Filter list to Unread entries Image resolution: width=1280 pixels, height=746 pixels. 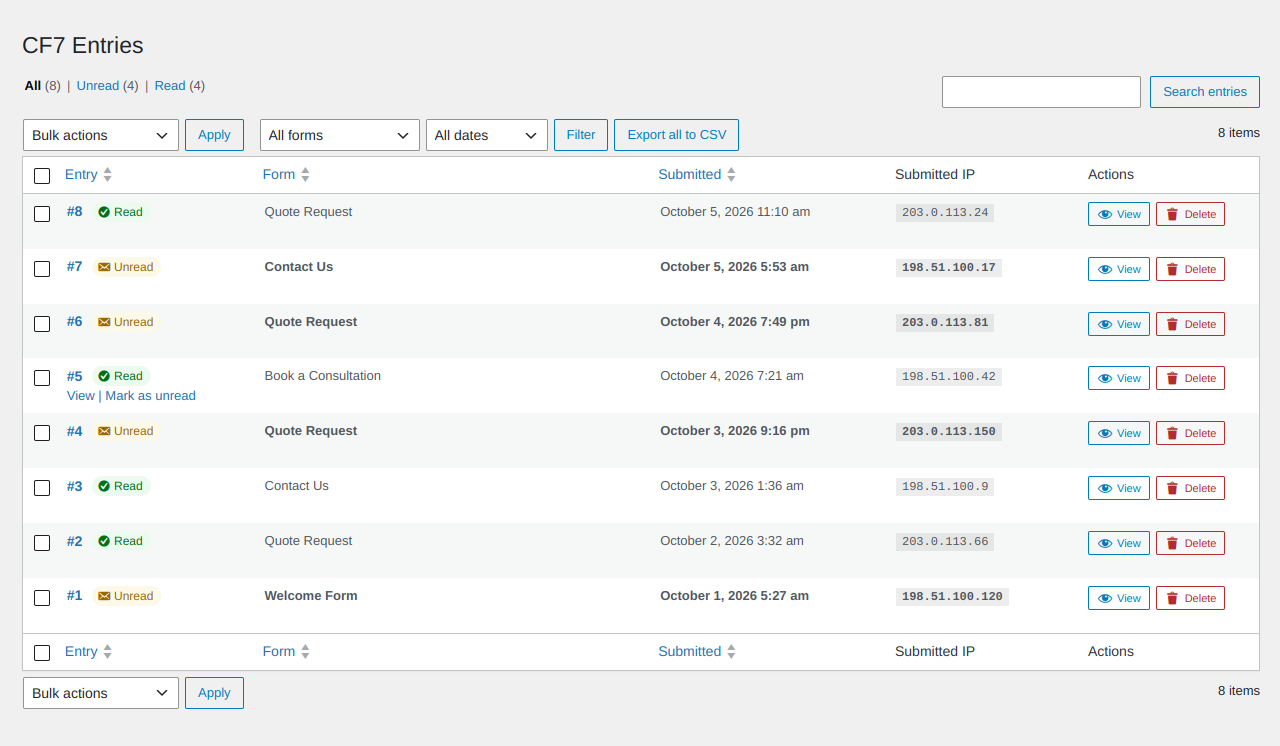pos(98,86)
